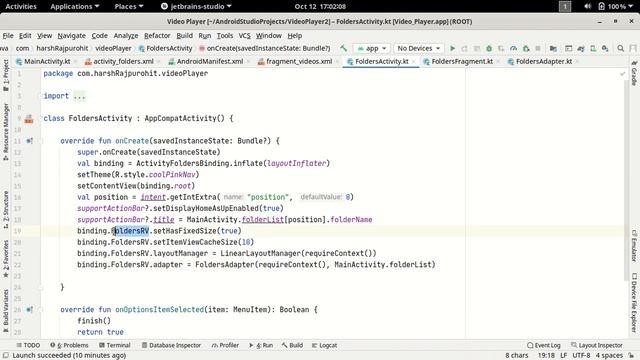Open the app run configuration dropdown

point(371,48)
